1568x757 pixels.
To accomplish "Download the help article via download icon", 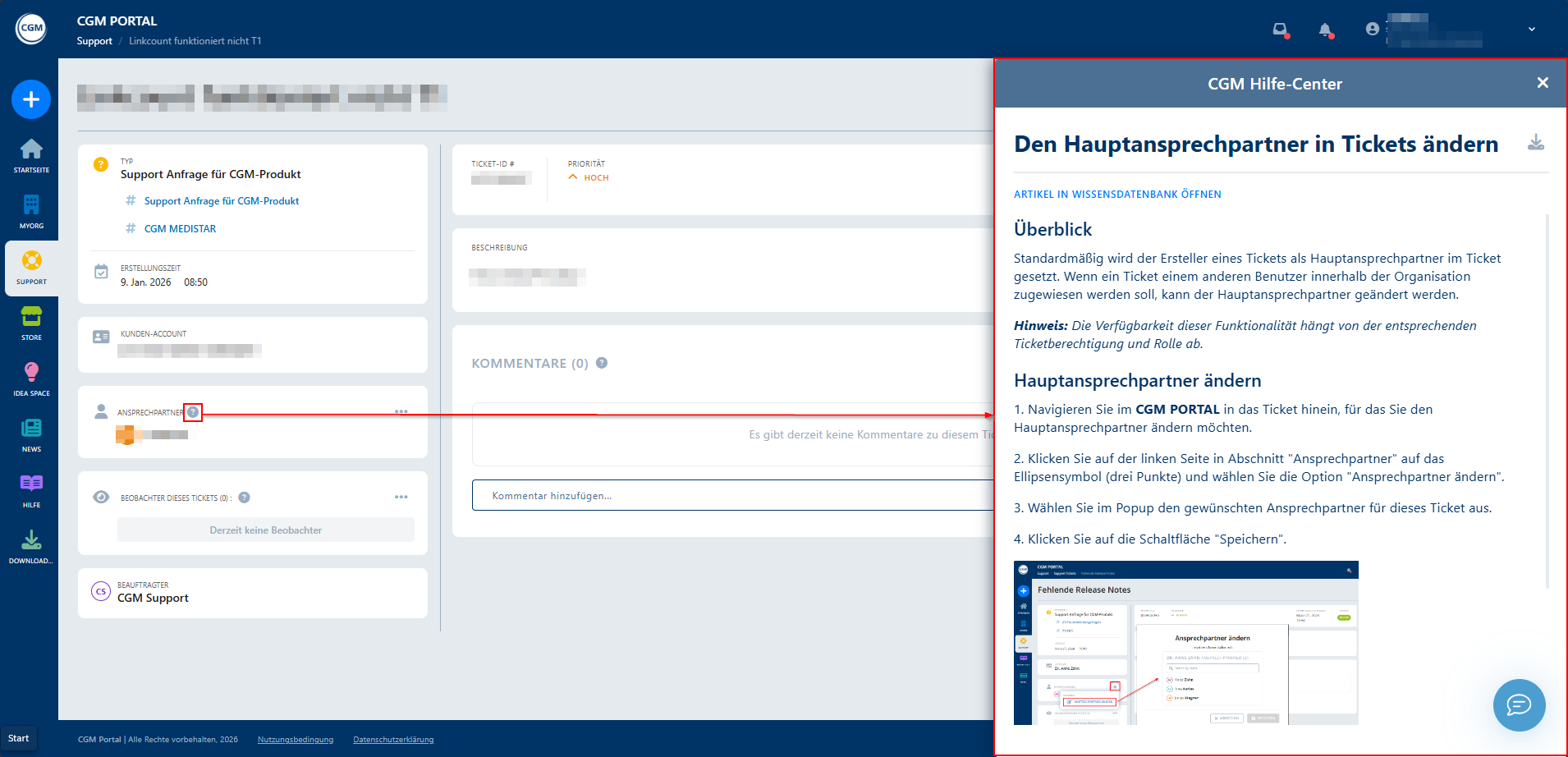I will 1536,143.
